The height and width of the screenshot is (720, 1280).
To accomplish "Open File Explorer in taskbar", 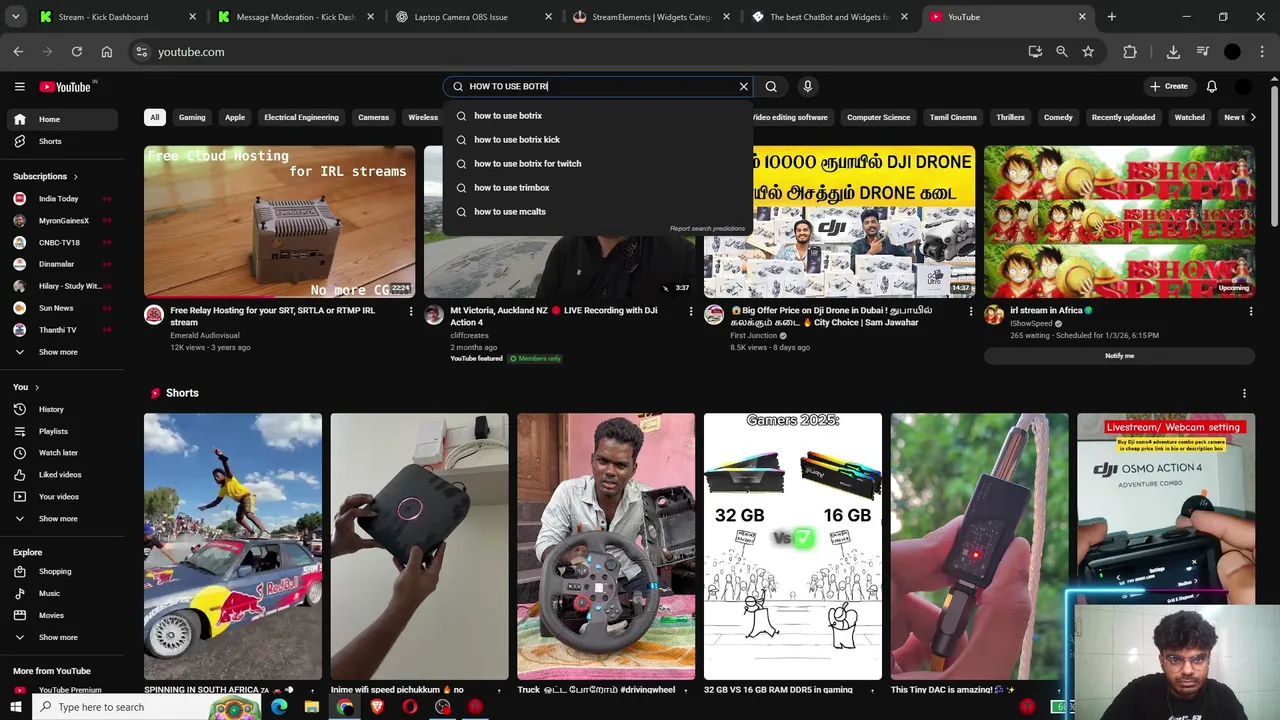I will (312, 707).
